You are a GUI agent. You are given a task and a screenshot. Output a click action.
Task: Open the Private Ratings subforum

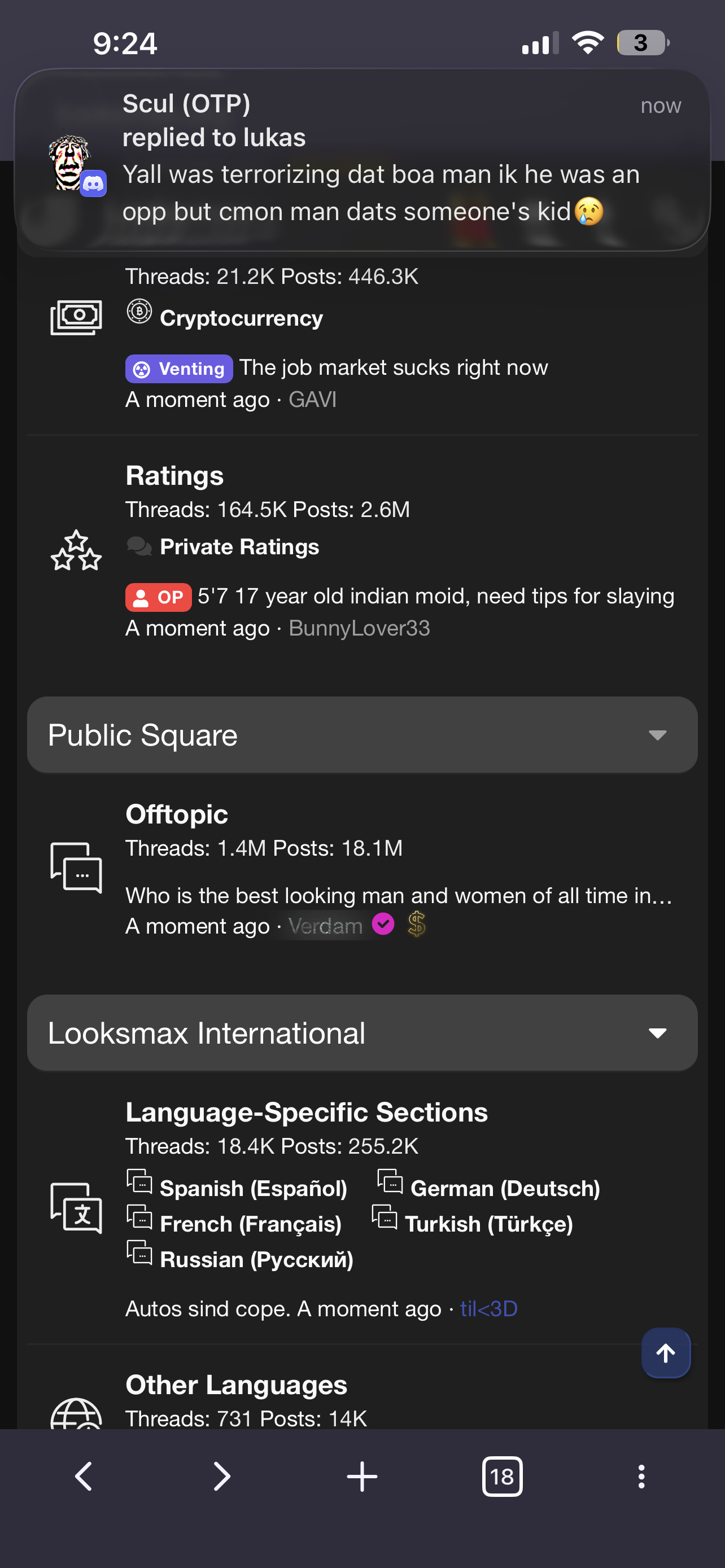[x=239, y=546]
